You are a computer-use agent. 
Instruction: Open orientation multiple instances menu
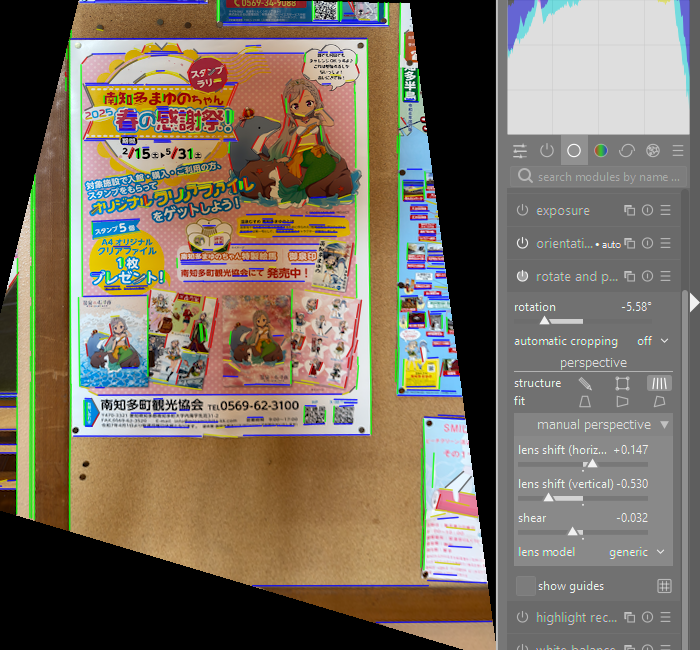click(x=629, y=243)
